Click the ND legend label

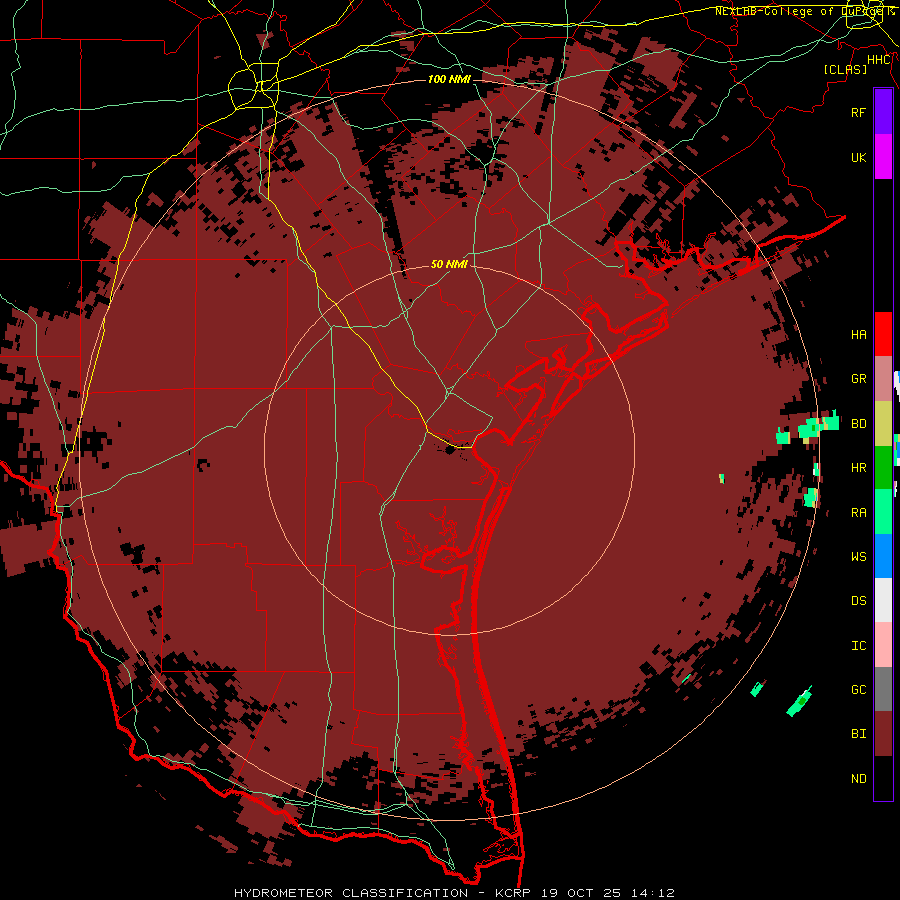click(859, 779)
